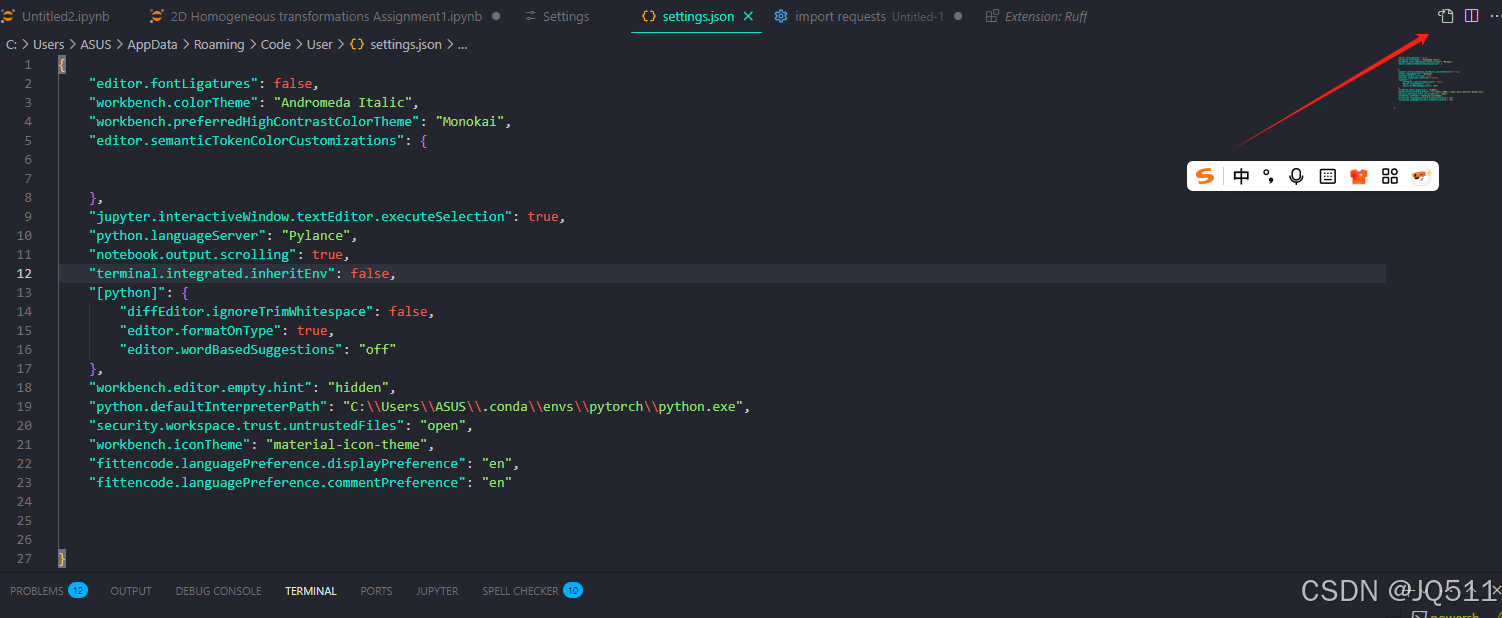Open the Roaming breadcrumb dropdown

coord(219,44)
